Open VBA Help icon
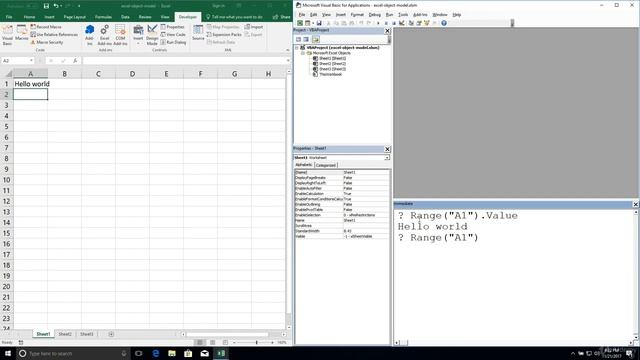The image size is (640, 360). click(x=444, y=23)
